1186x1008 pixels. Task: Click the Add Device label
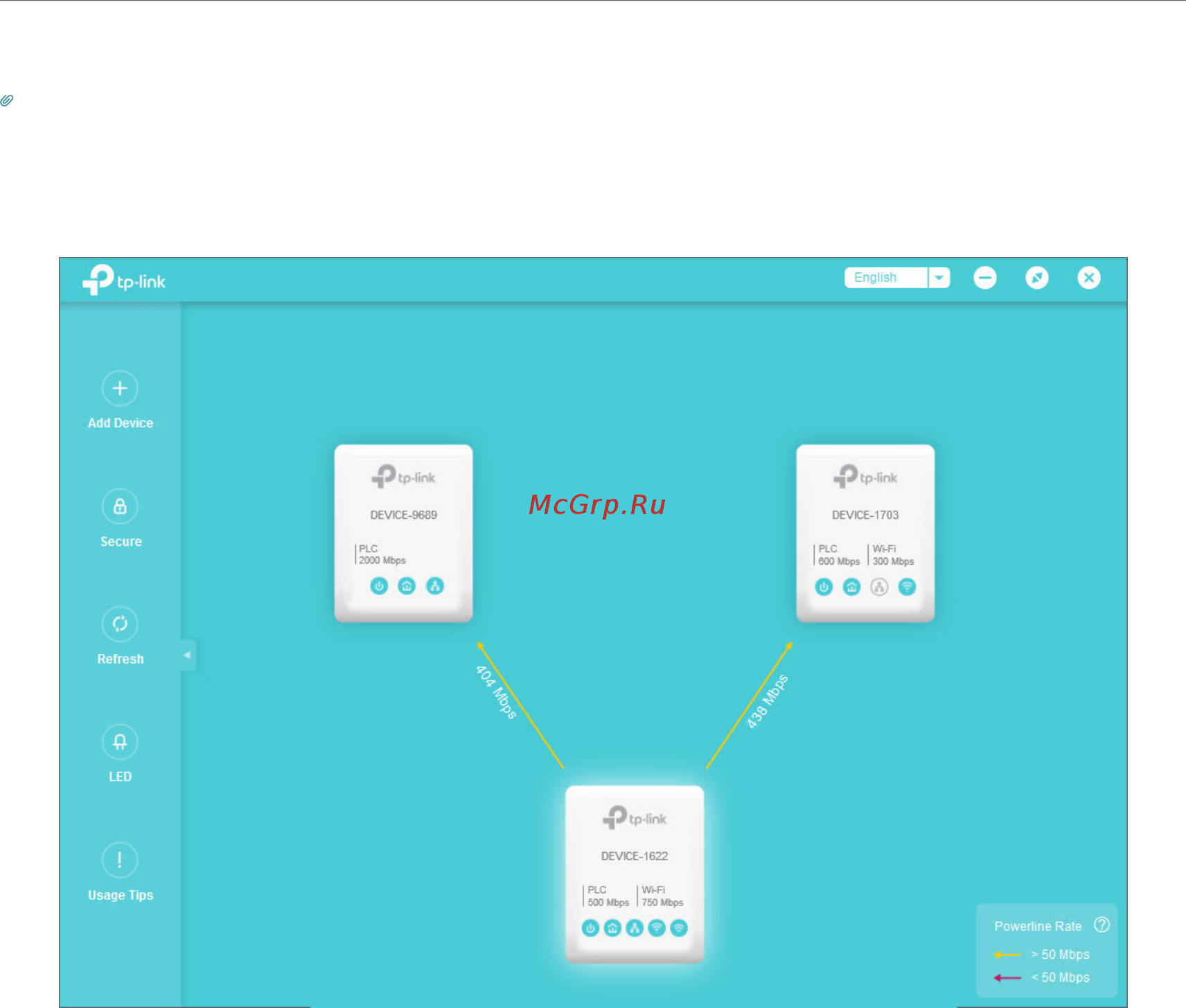point(121,423)
